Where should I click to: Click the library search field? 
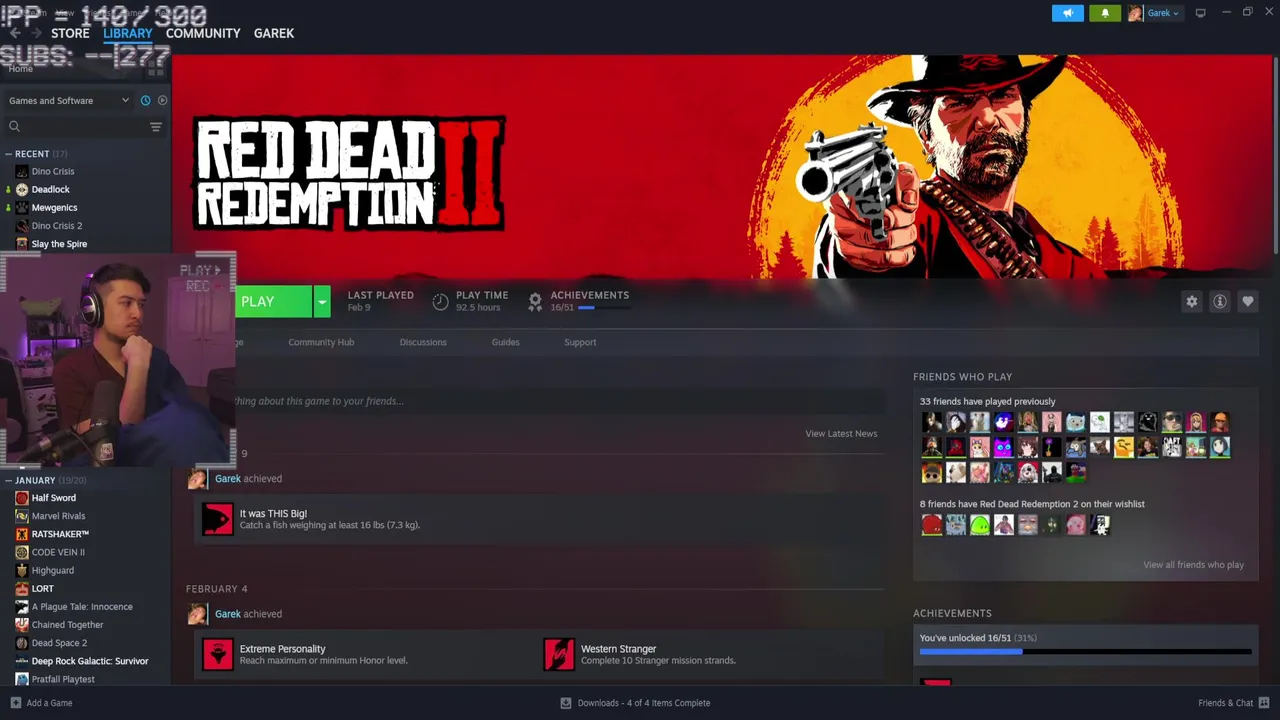(76, 126)
